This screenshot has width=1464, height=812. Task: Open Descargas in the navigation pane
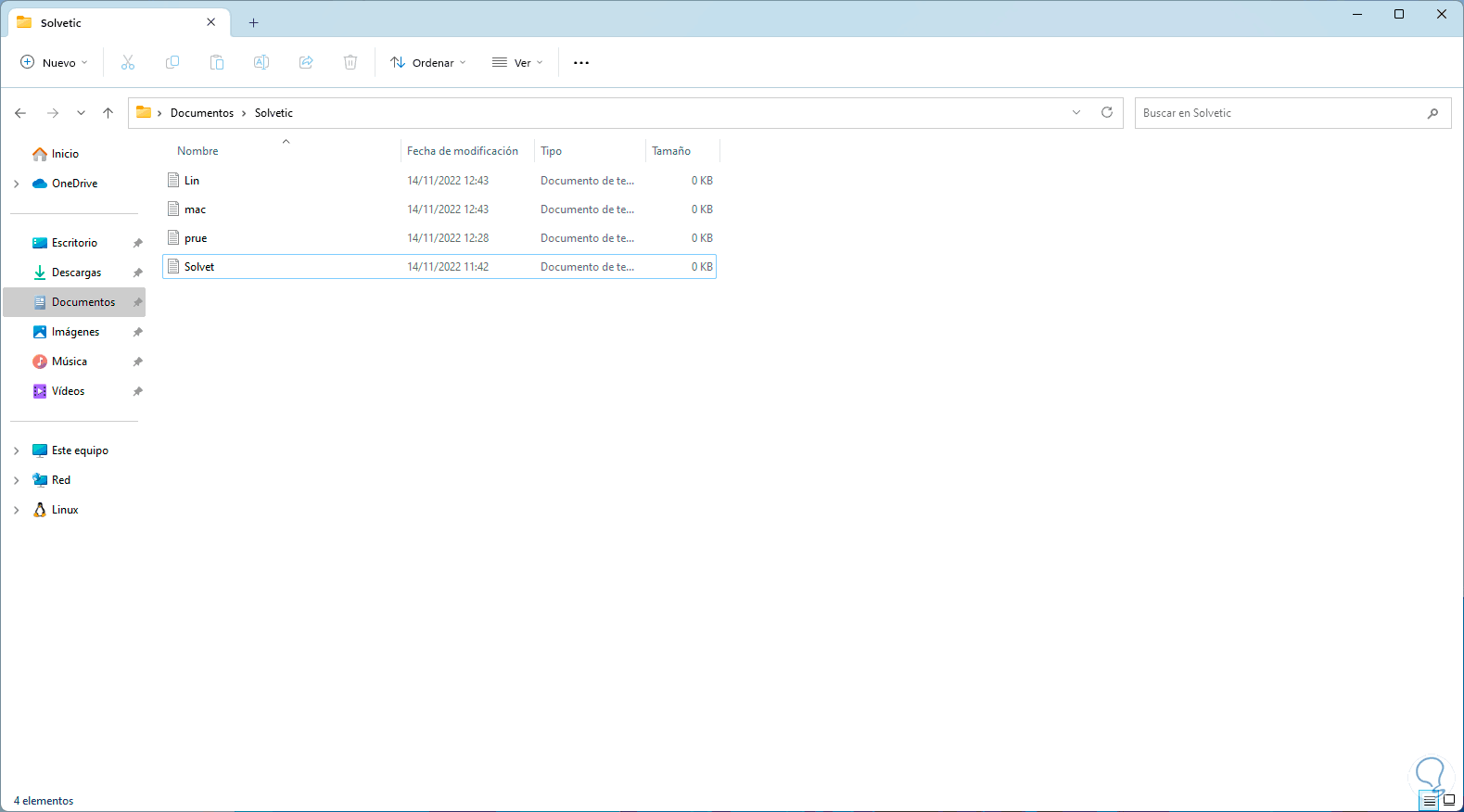point(76,273)
